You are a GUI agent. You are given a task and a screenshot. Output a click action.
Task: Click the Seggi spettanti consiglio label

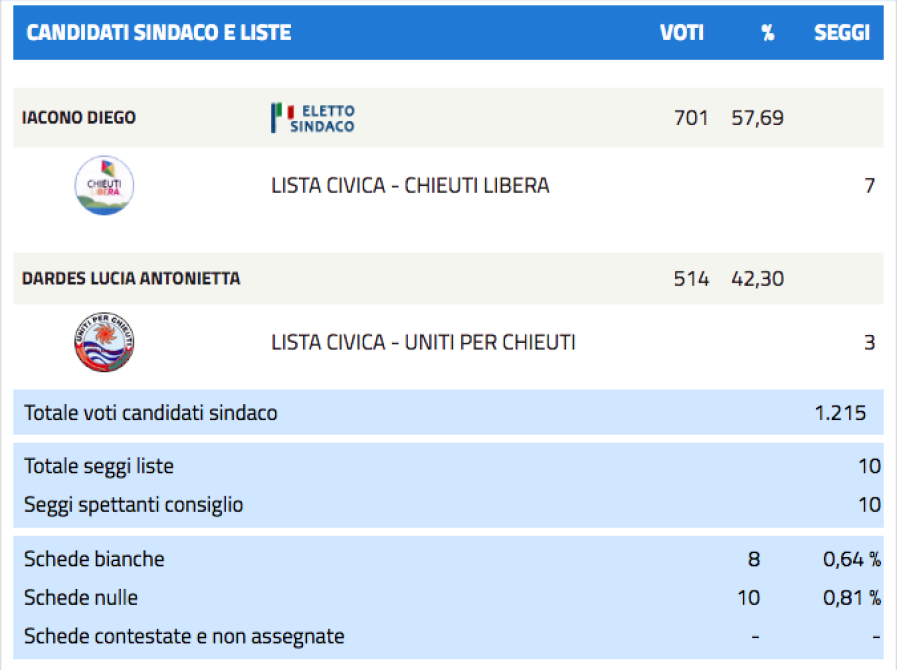point(133,505)
